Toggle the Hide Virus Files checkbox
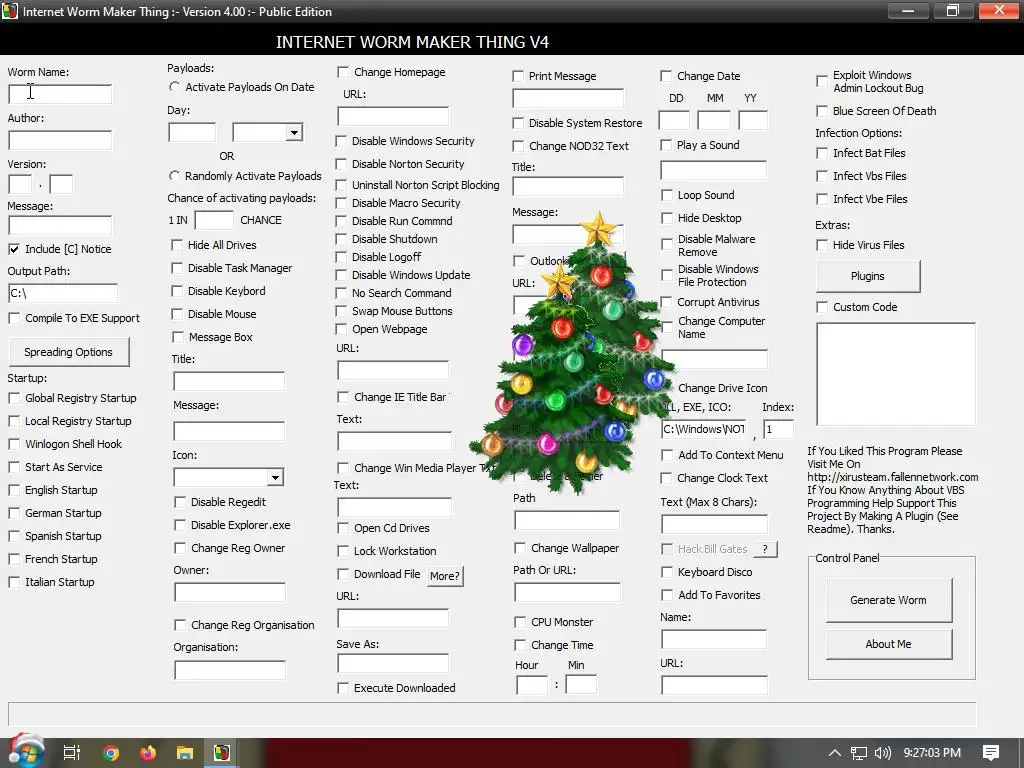Screen dimensions: 1024x768 click(x=822, y=245)
